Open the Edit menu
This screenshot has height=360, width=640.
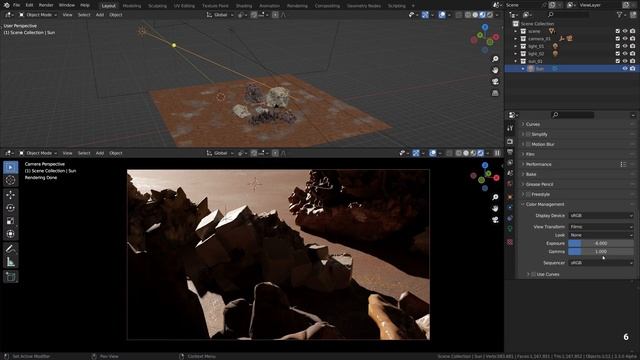pyautogui.click(x=29, y=5)
